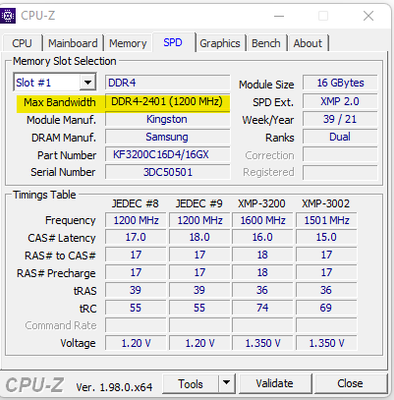
Task: Click the Tools button
Action: (x=191, y=383)
